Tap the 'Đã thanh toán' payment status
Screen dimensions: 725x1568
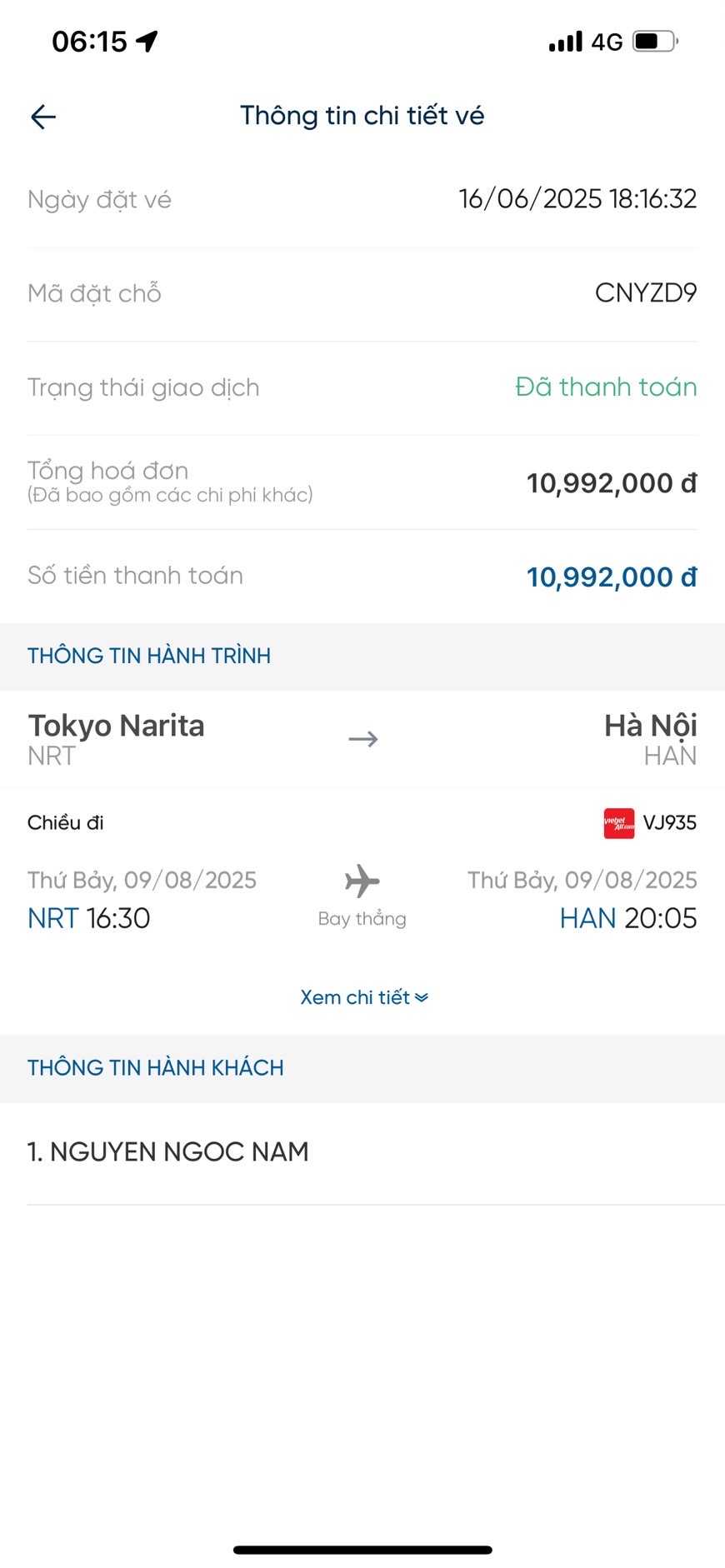click(x=606, y=387)
